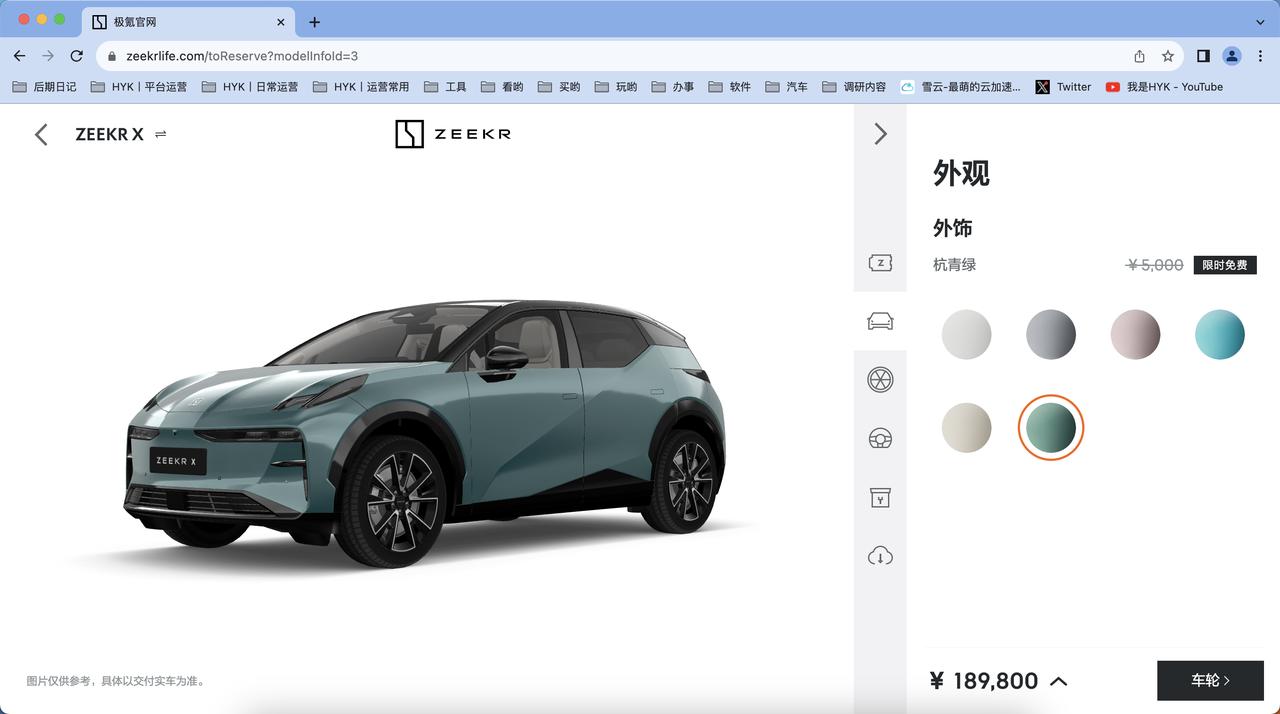
Task: Open the 雪云 bookmark link
Action: point(961,87)
